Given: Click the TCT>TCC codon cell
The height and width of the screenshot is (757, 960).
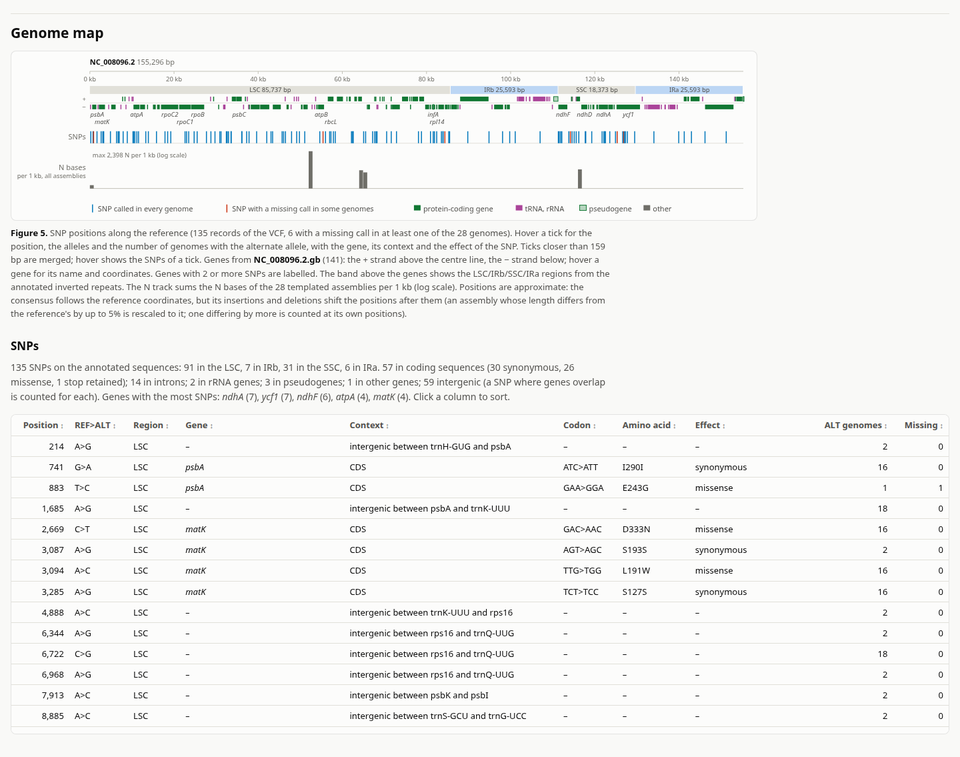Looking at the screenshot, I should click(x=580, y=592).
